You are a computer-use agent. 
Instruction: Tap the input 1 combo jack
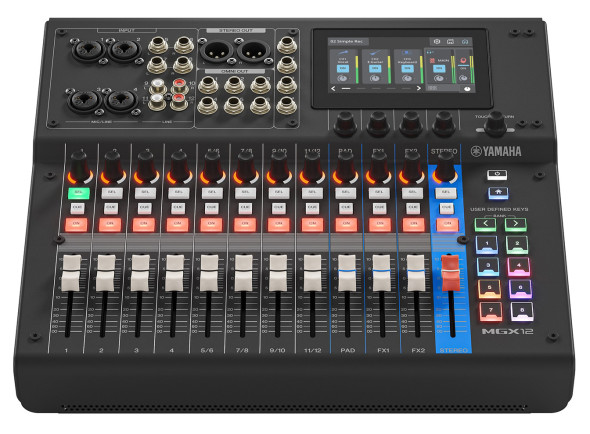[x=90, y=50]
